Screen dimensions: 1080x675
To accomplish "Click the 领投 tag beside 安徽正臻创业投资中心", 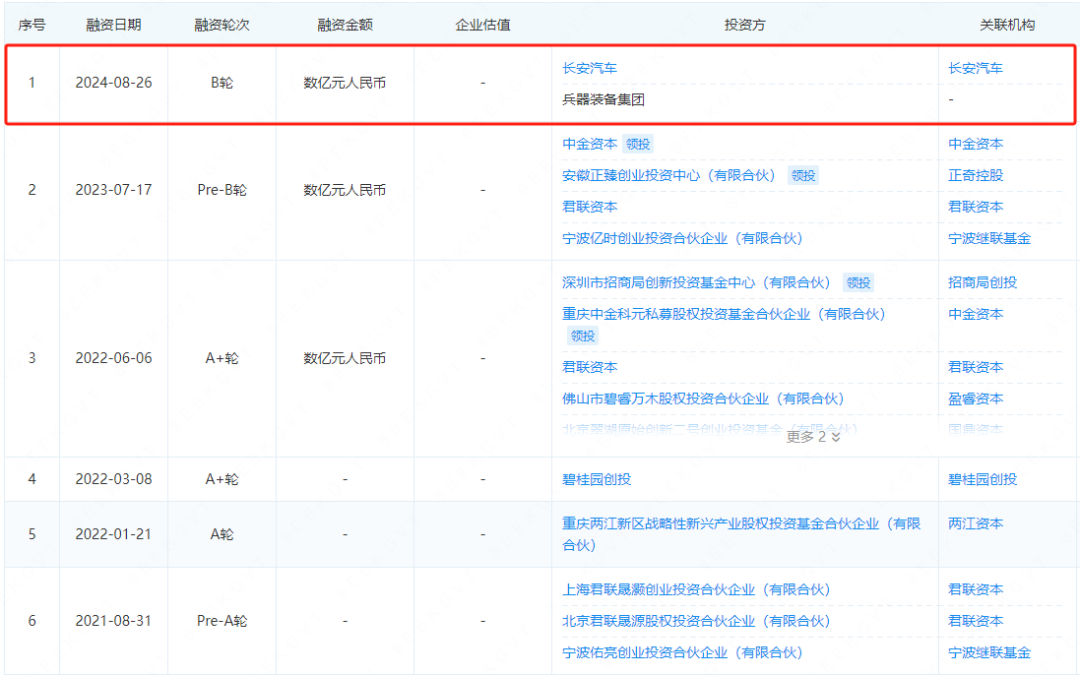I will pyautogui.click(x=803, y=176).
